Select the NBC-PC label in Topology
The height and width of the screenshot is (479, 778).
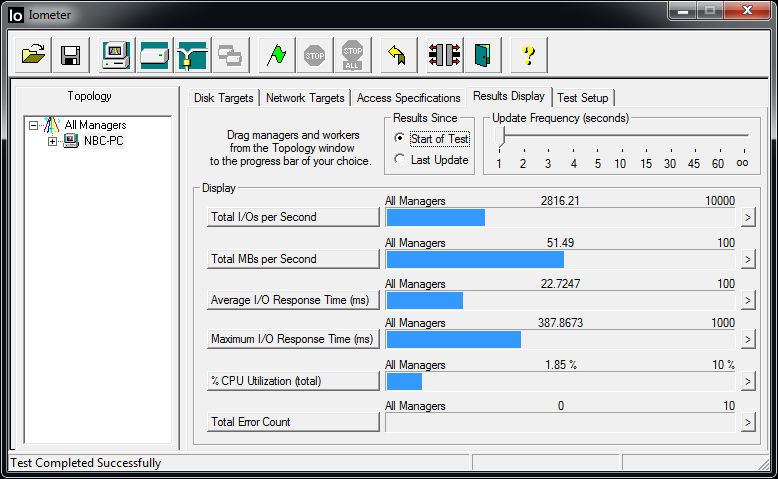(x=103, y=141)
